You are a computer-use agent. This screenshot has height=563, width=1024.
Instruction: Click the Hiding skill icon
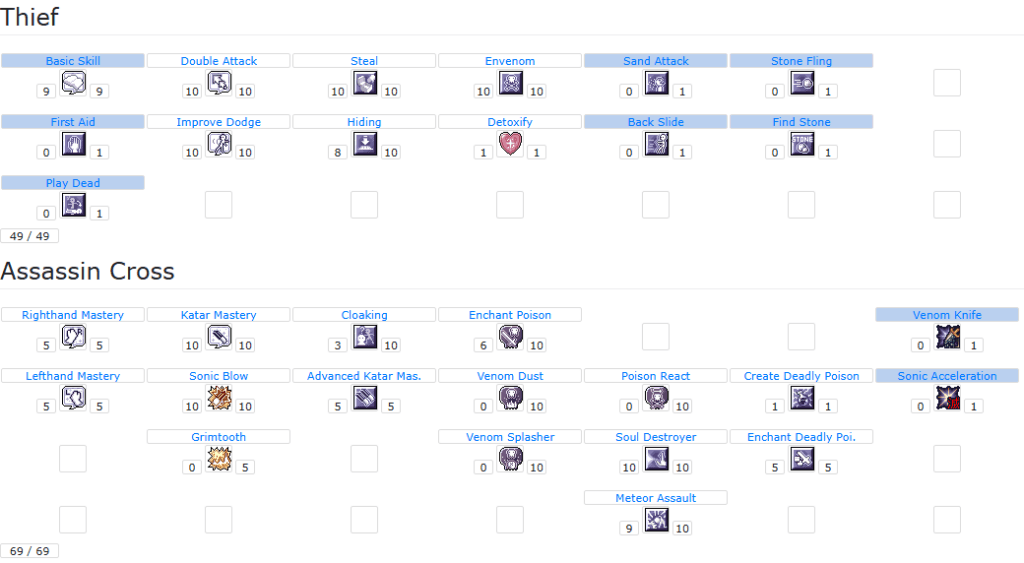[365, 144]
